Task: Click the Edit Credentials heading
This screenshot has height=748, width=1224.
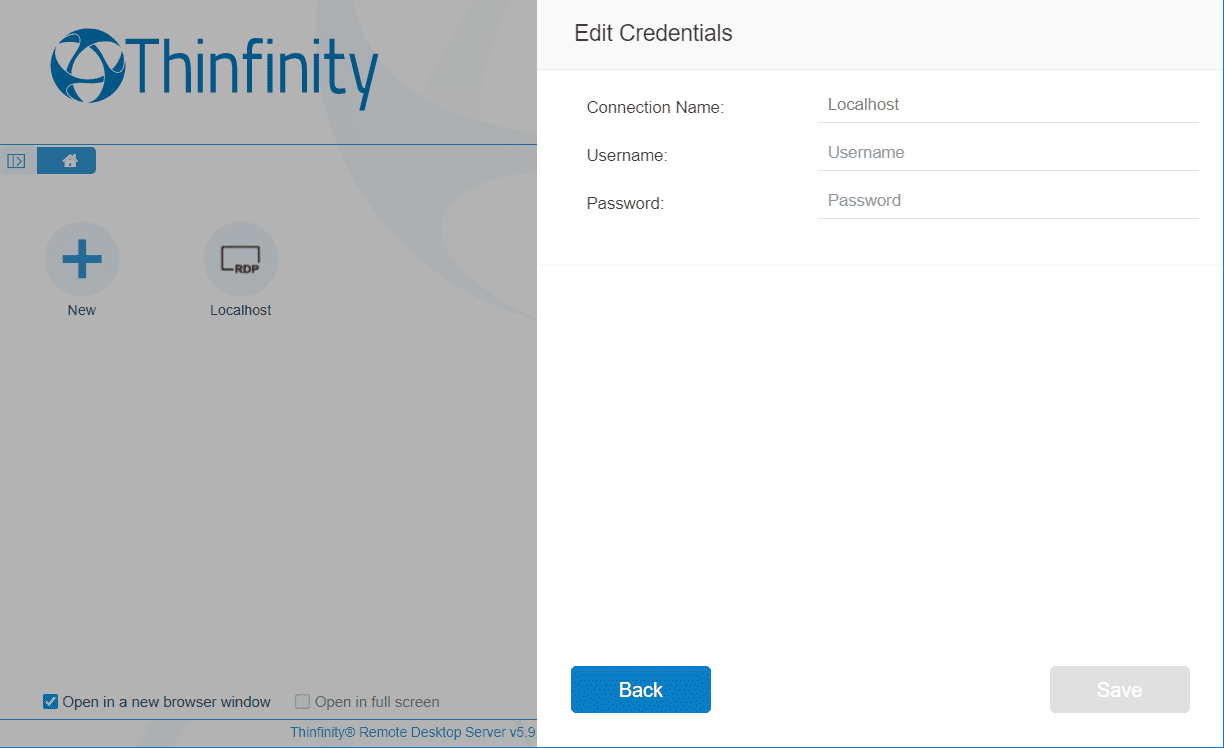Action: pyautogui.click(x=653, y=33)
